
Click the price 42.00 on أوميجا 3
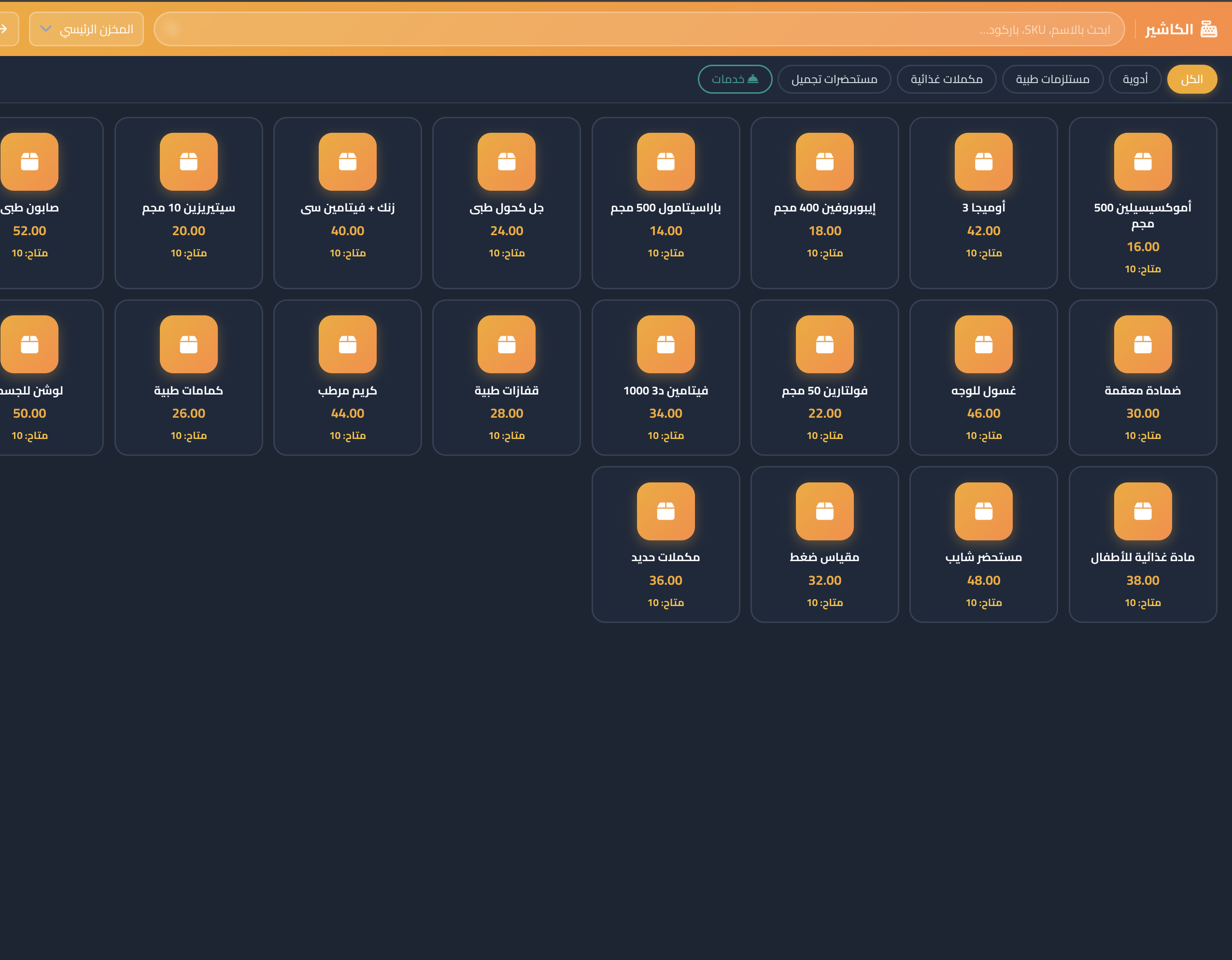point(984,231)
